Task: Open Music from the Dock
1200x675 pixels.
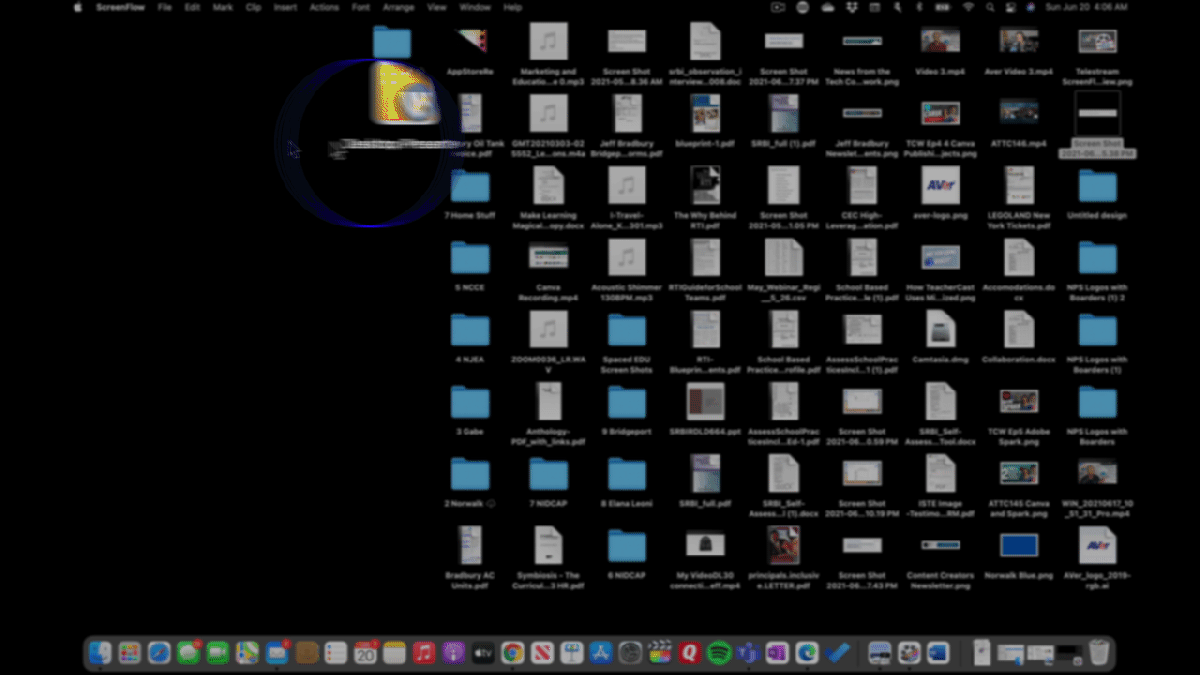Action: (x=424, y=653)
